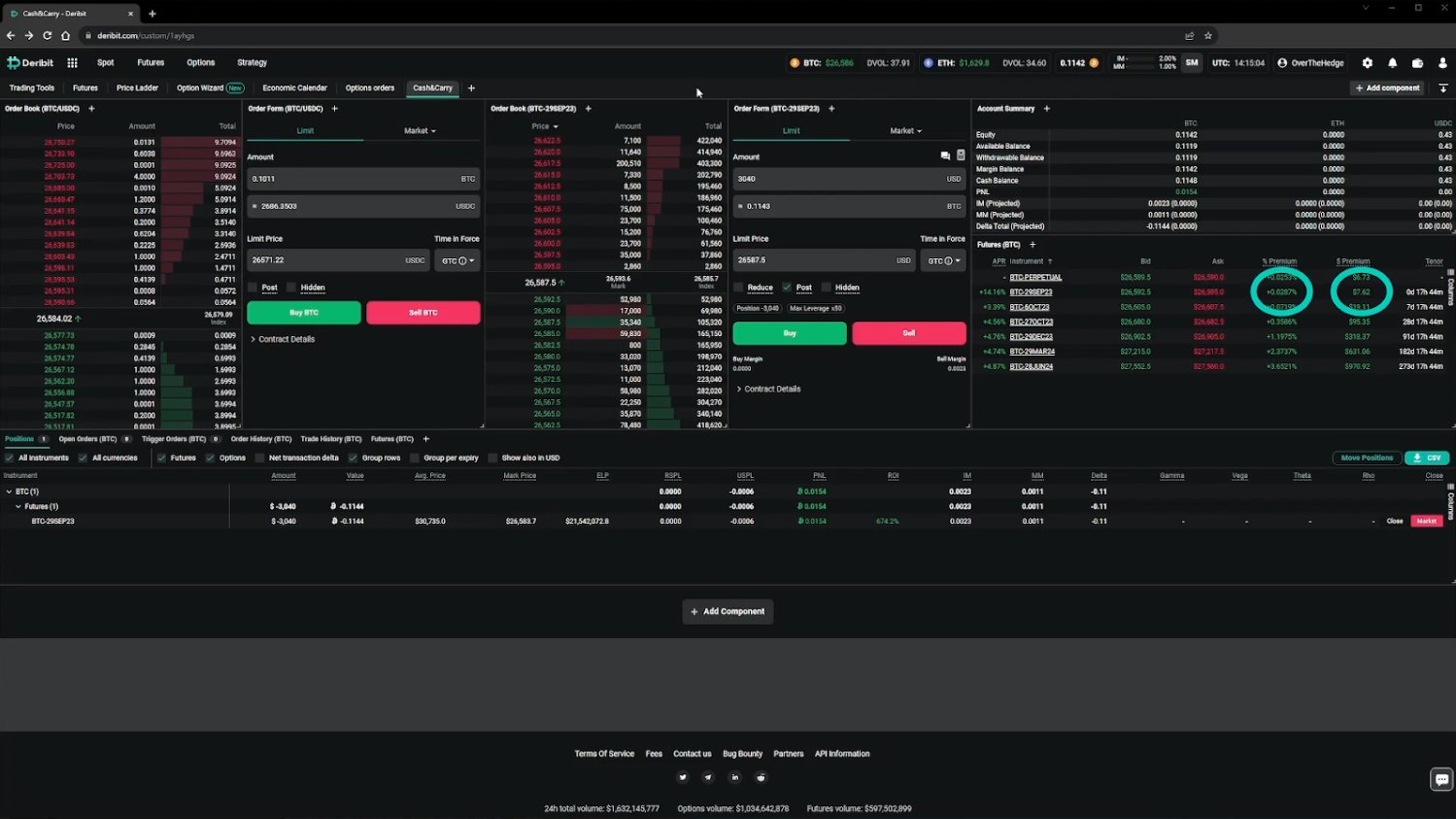Screen dimensions: 1456x819
Task: Open the user profile icon at far right
Action: pyautogui.click(x=1442, y=63)
